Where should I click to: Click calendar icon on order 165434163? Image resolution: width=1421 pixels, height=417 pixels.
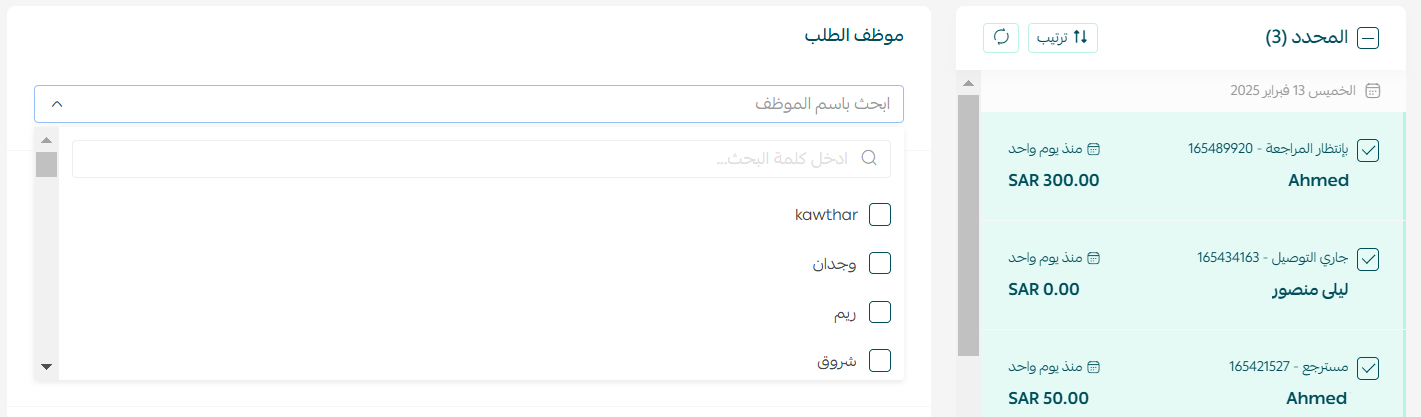(x=1093, y=258)
